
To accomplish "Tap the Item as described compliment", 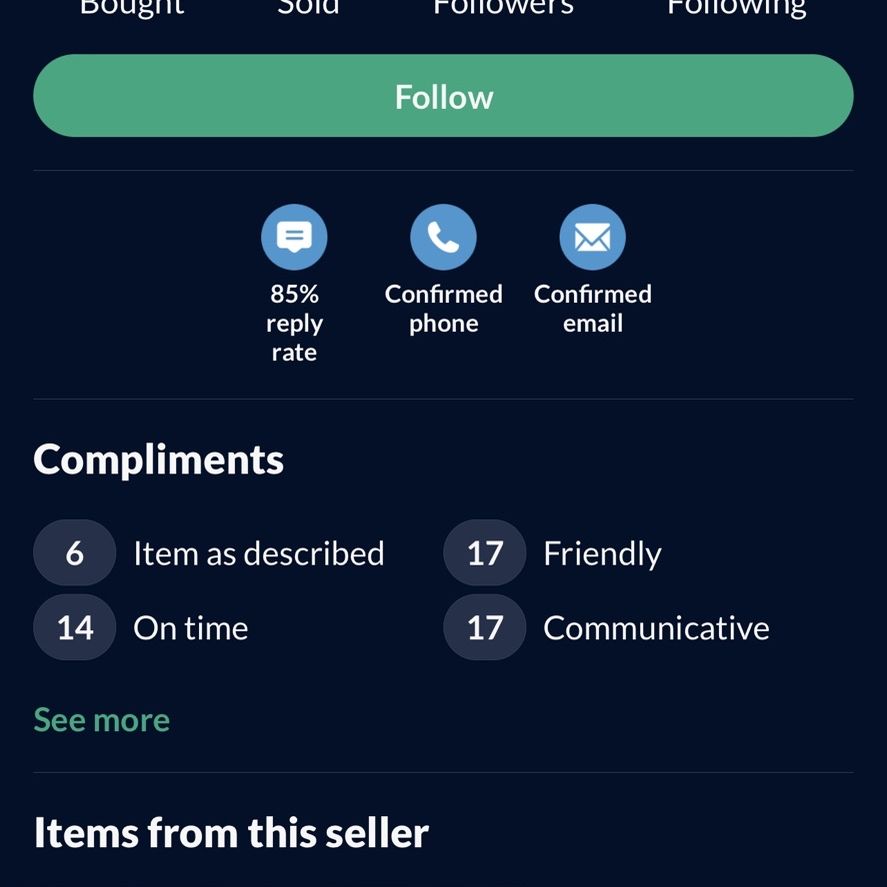I will (259, 553).
